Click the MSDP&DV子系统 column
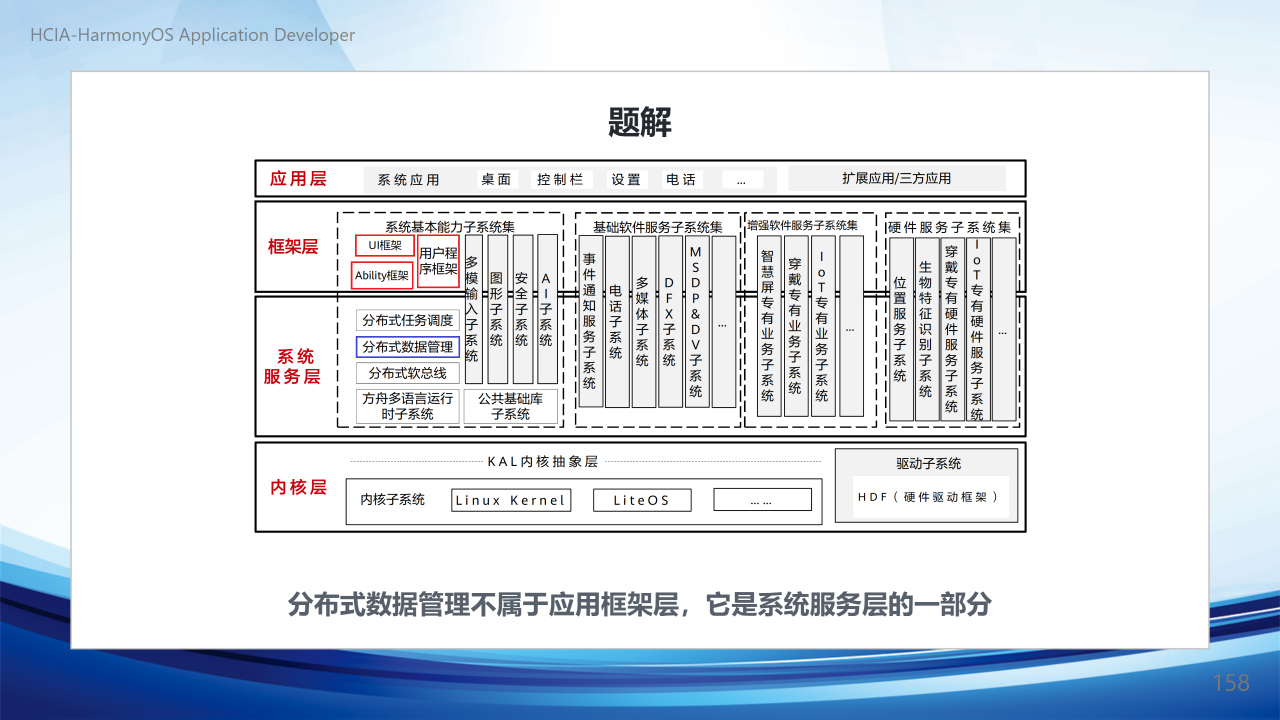 697,322
